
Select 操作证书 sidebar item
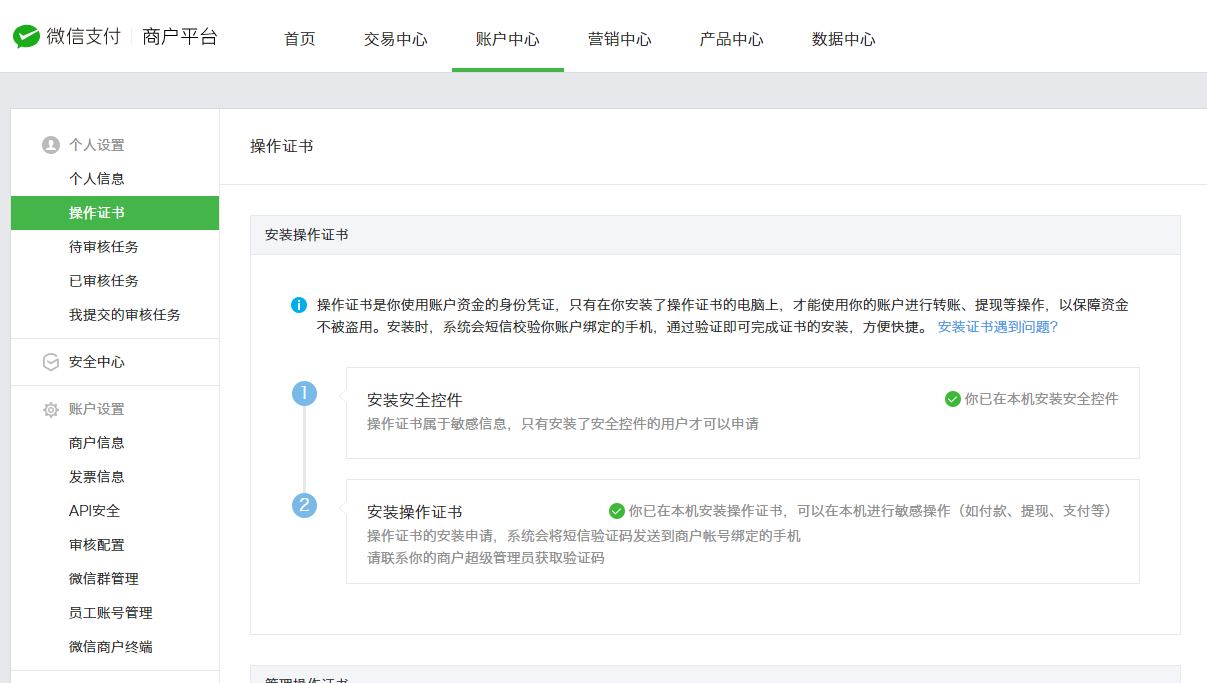(x=115, y=213)
